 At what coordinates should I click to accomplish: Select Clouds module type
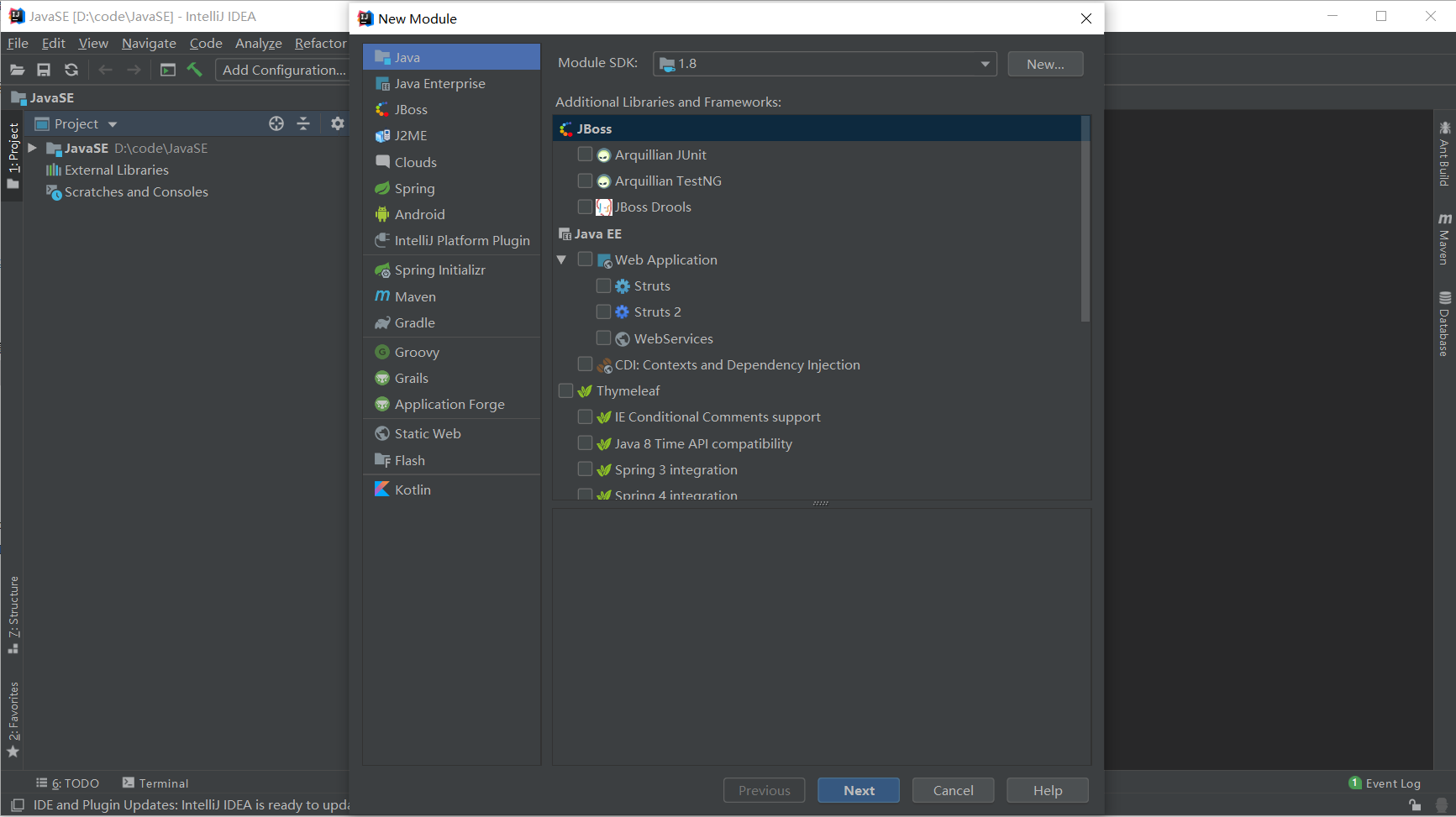coord(452,162)
